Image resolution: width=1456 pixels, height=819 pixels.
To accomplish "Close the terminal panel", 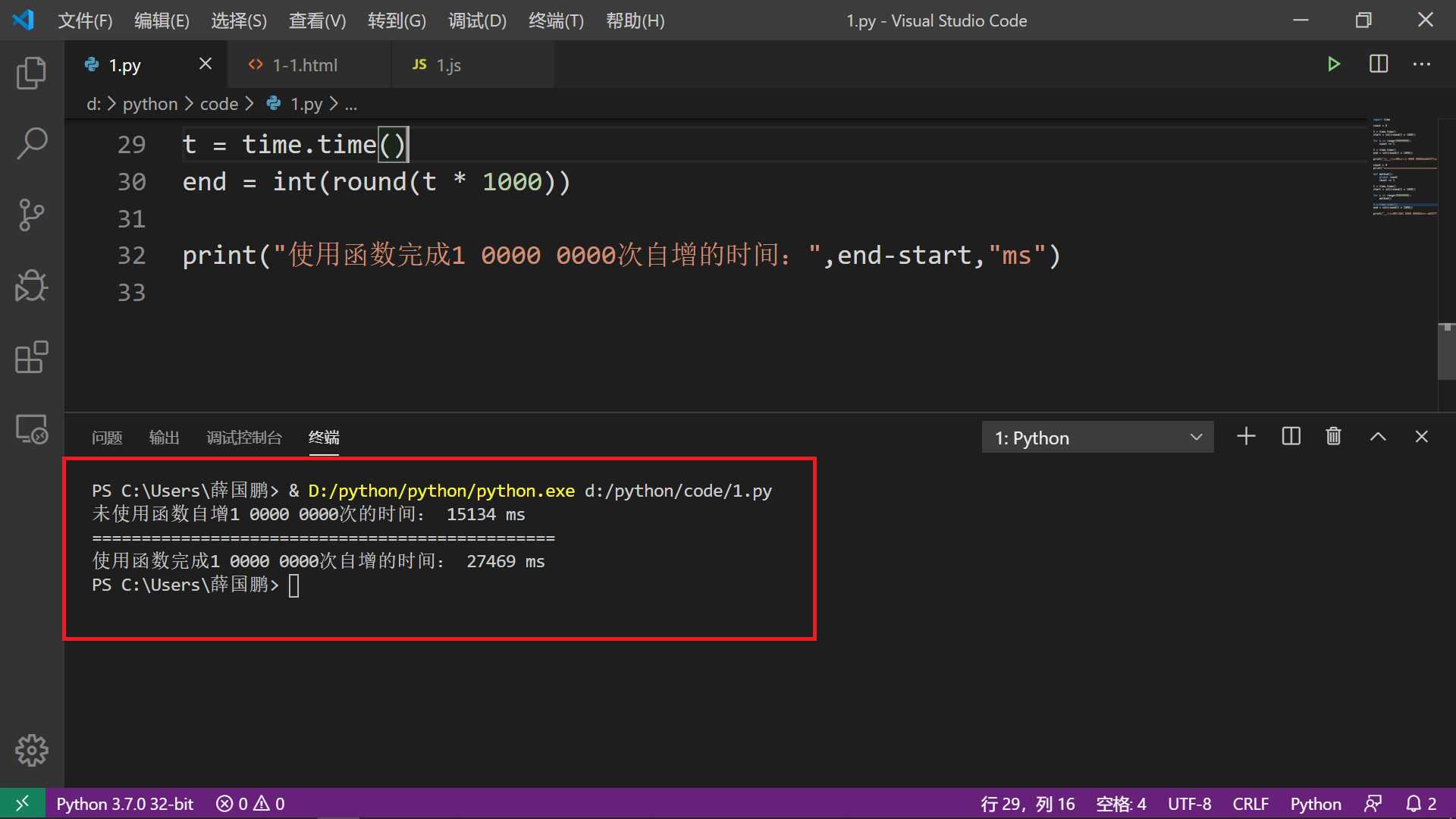I will [x=1422, y=437].
